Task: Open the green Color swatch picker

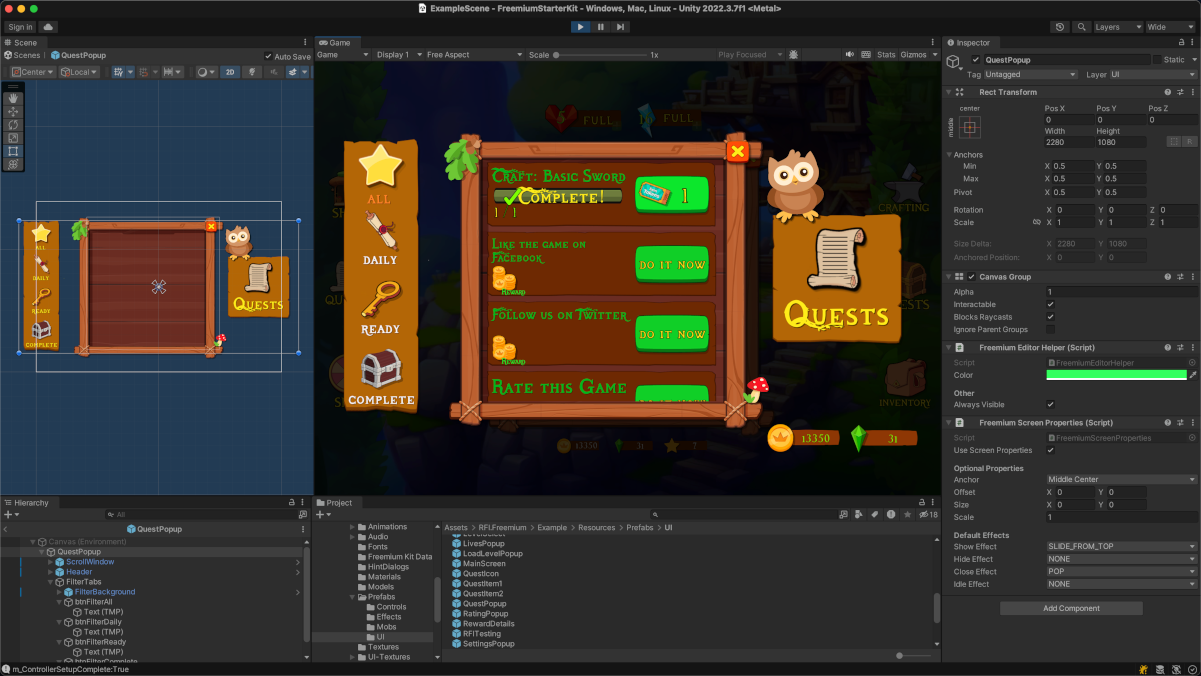Action: click(1115, 375)
